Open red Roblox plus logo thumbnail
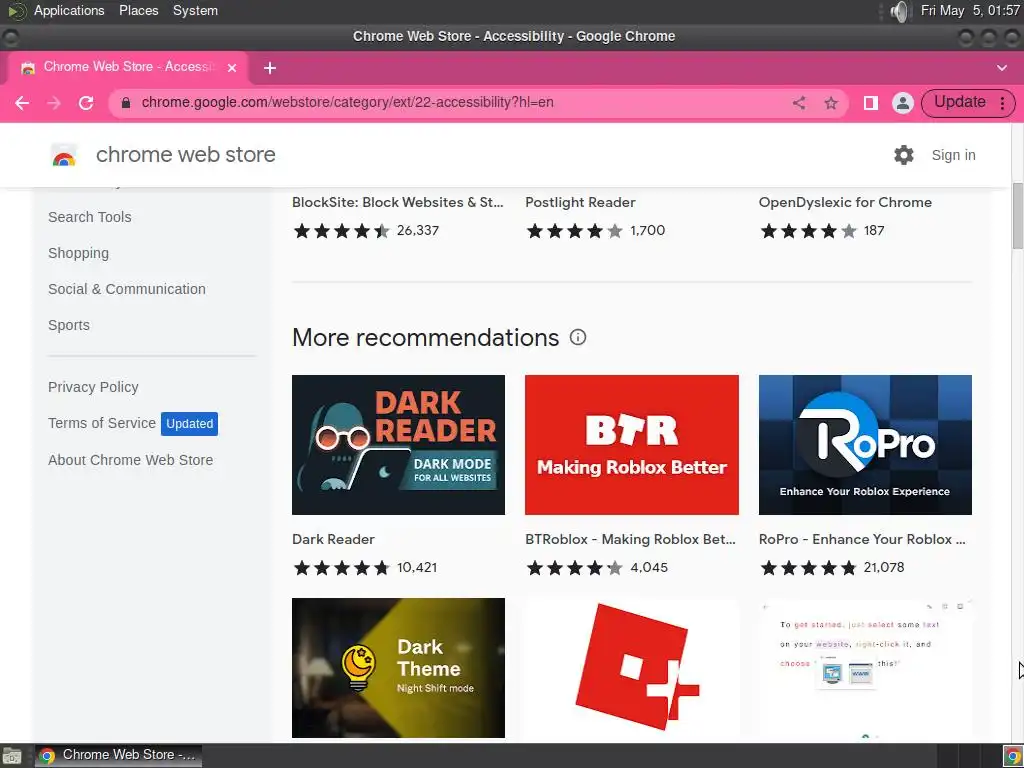This screenshot has height=768, width=1024. click(632, 667)
